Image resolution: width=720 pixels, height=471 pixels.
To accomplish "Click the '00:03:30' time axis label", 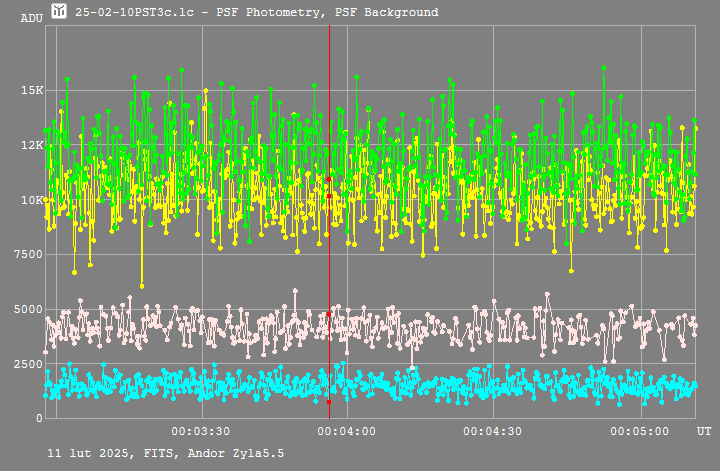I will (201, 432).
